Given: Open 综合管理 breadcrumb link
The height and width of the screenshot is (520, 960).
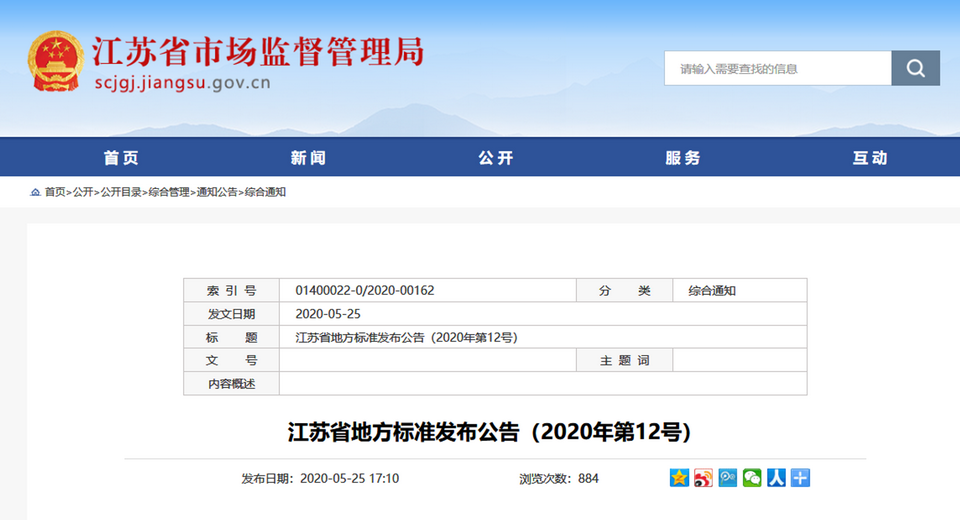Looking at the screenshot, I should pos(168,192).
